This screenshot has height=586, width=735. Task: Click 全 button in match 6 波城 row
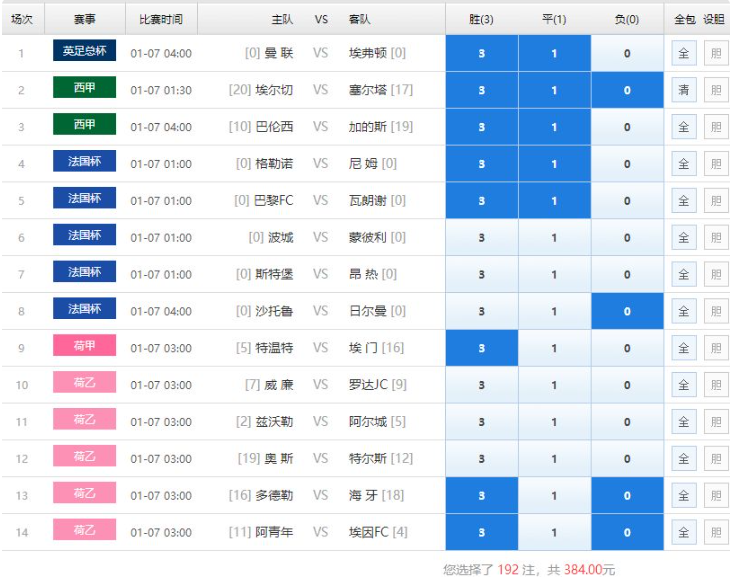click(x=683, y=238)
